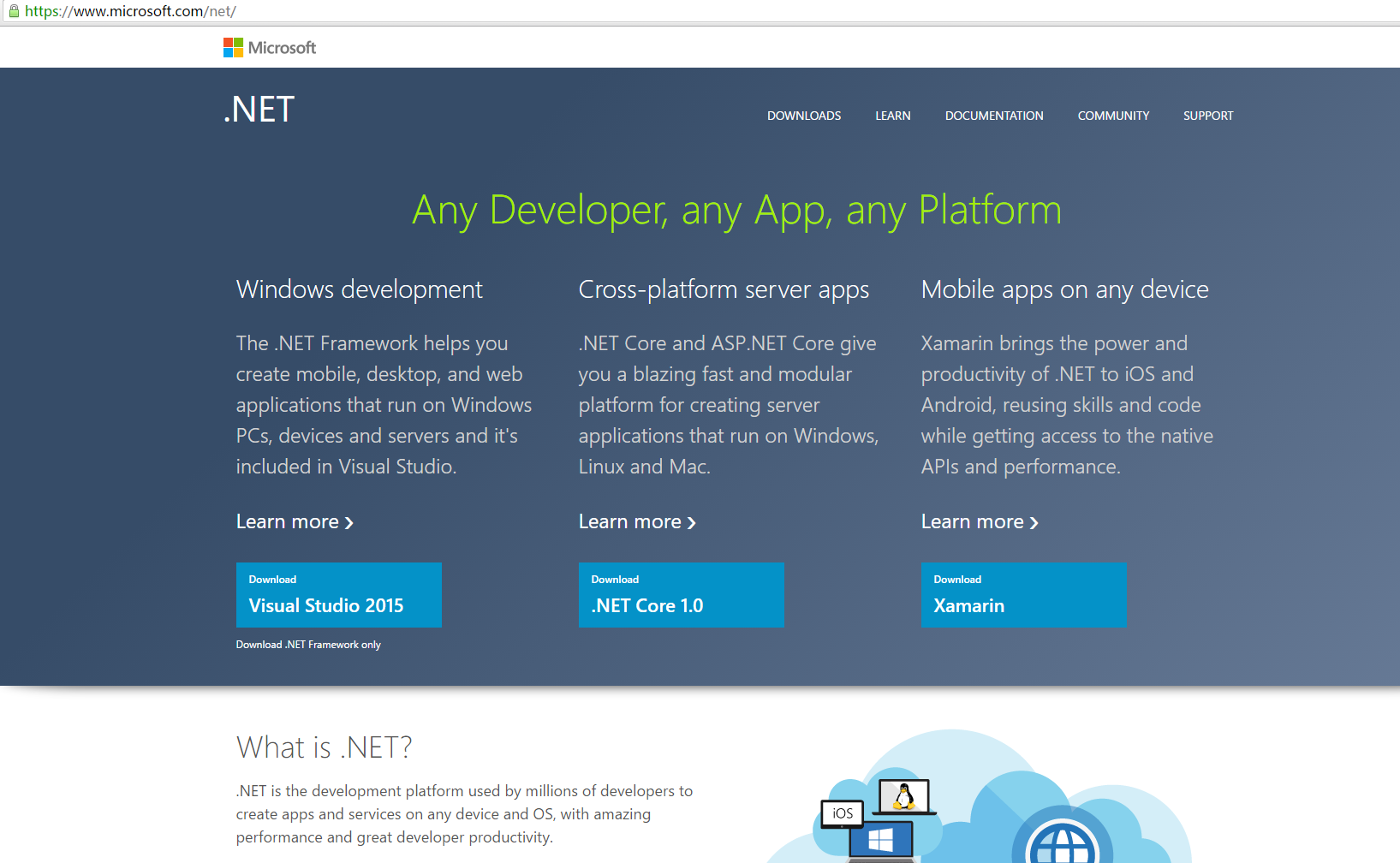Click the .NET site title

pyautogui.click(x=259, y=110)
